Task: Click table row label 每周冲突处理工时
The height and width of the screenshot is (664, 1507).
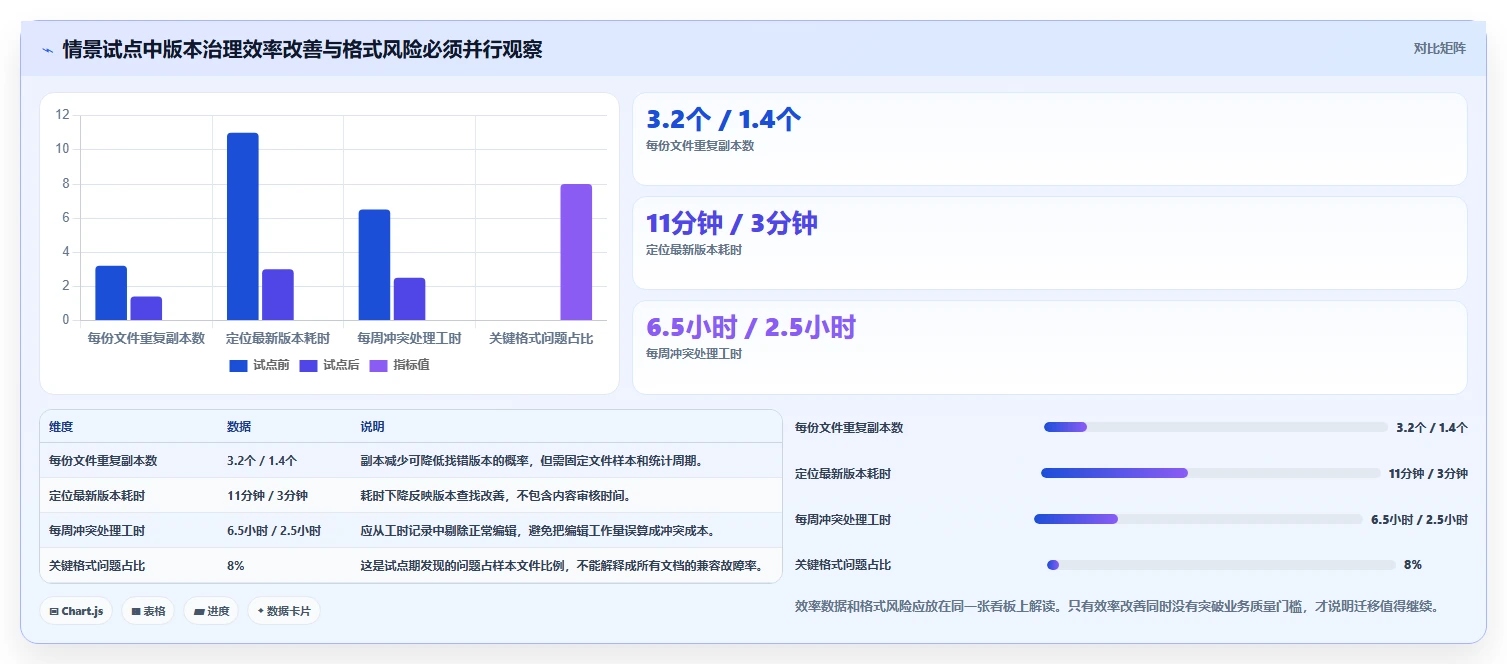Action: click(x=97, y=531)
